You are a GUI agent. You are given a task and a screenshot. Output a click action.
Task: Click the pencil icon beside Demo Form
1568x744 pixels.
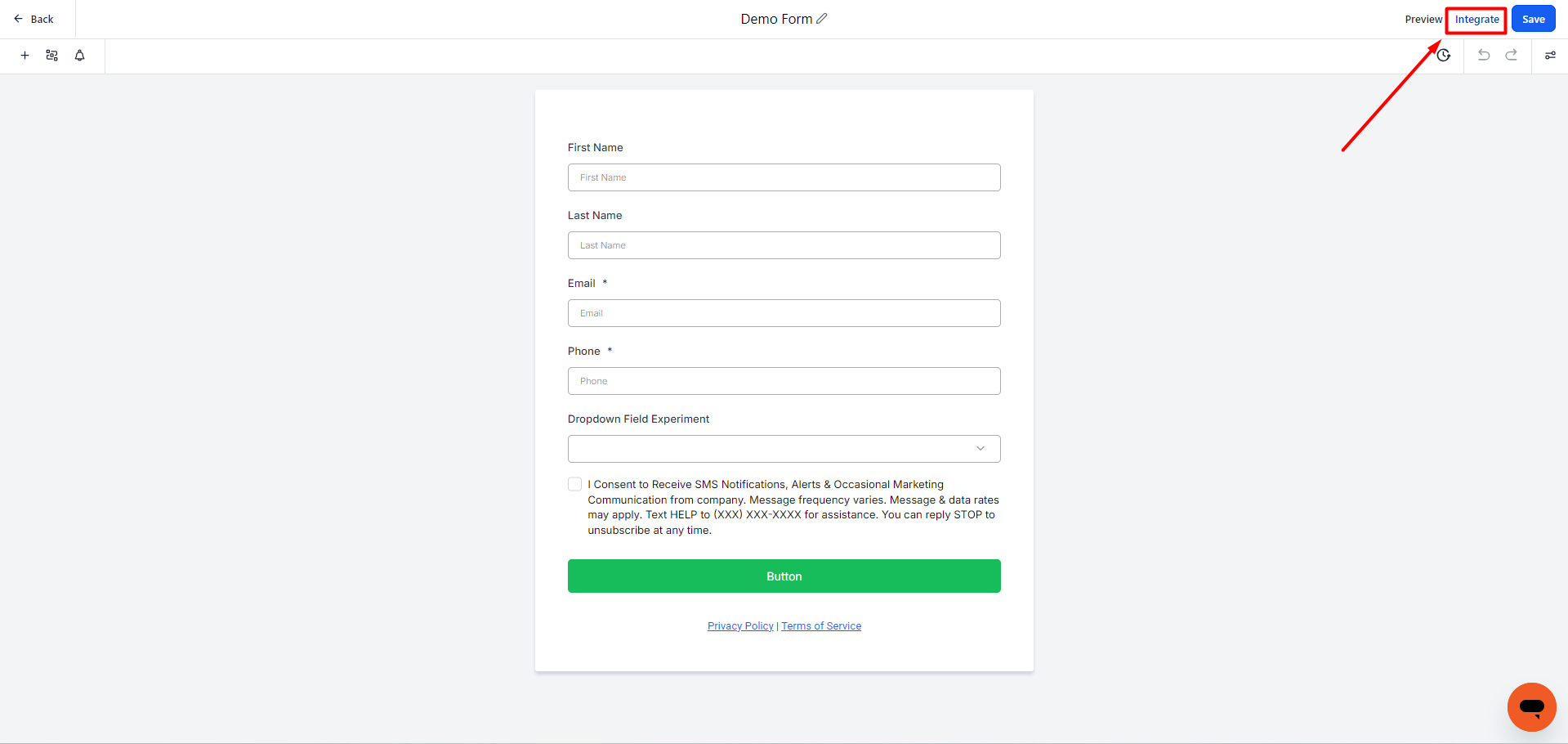pos(822,19)
